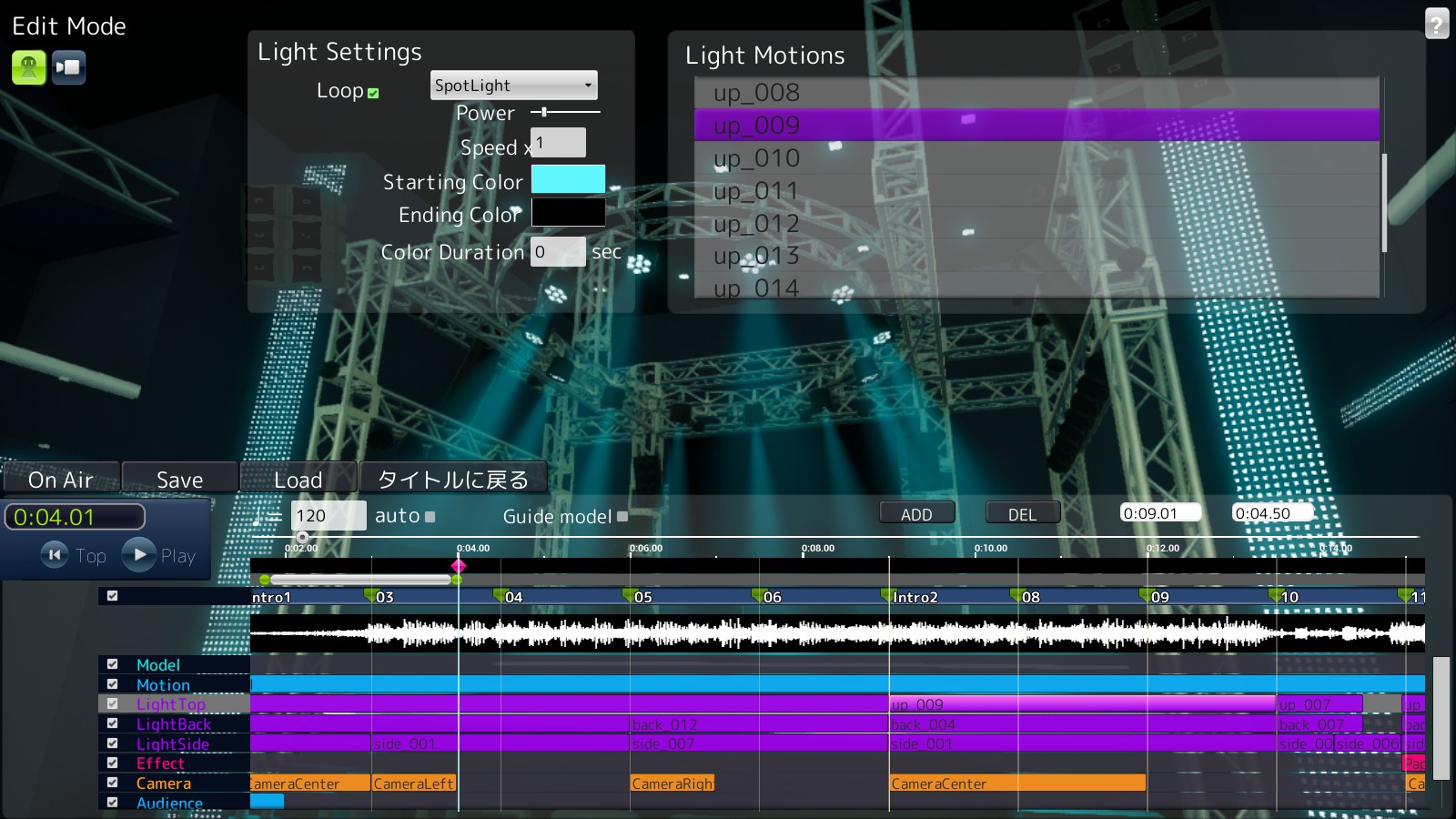This screenshot has width=1456, height=819.
Task: Toggle the Loop checkbox in Light Settings
Action: 372,91
